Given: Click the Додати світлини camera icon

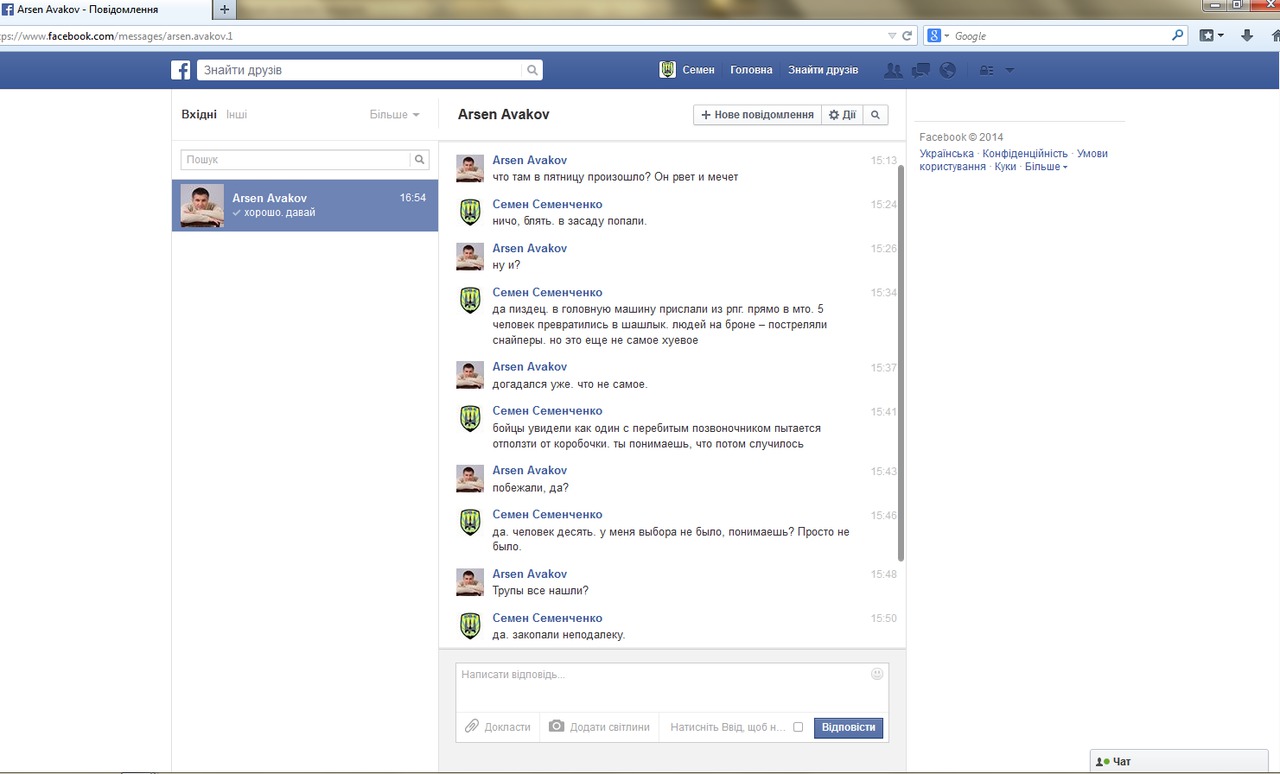Looking at the screenshot, I should click(x=557, y=727).
